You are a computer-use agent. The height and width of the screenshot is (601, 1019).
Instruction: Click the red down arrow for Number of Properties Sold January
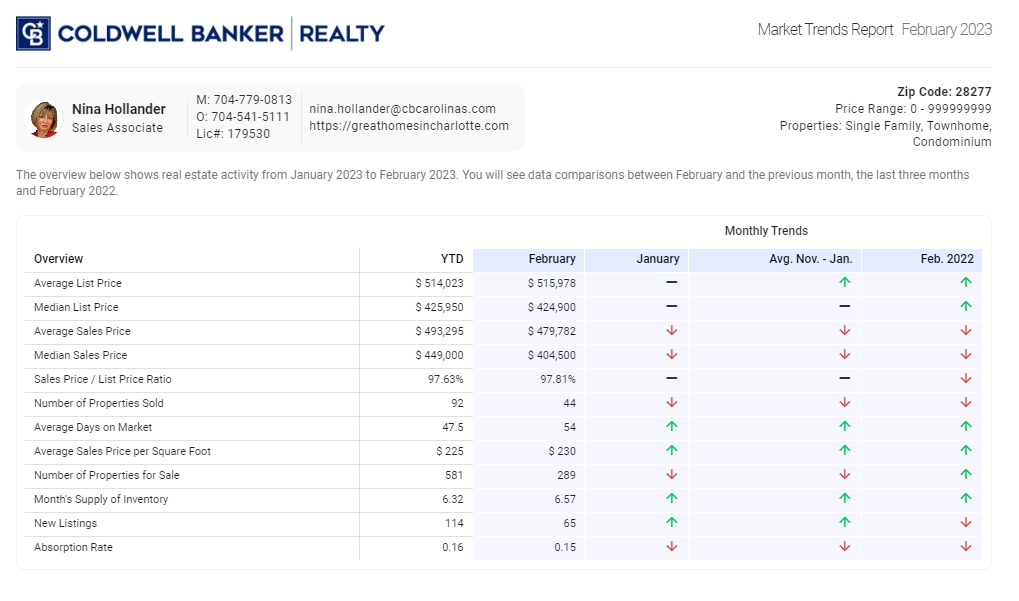point(673,403)
